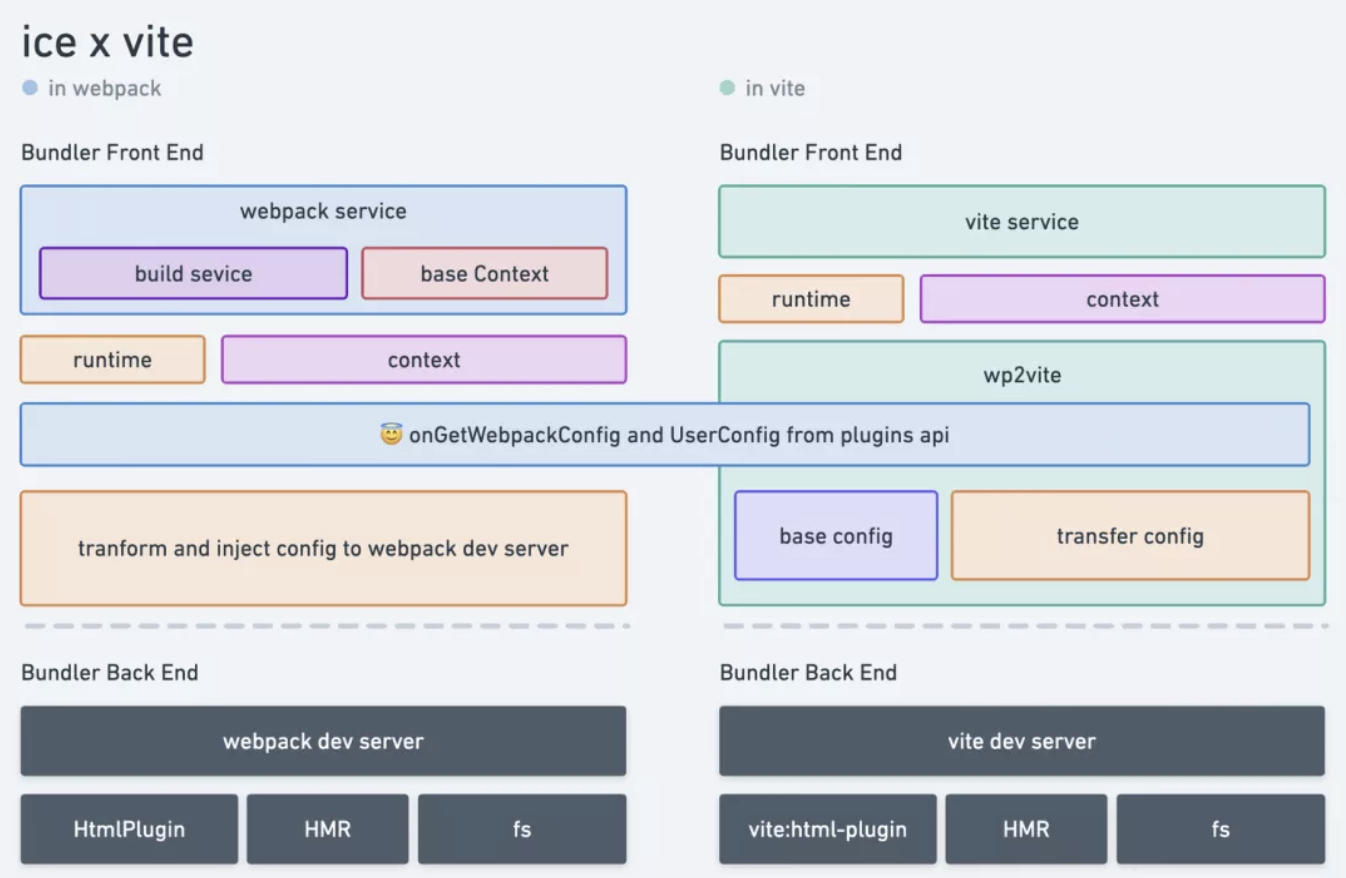Click the blue legend dot beside in webpack
Screen dimensions: 1346x878
(x=30, y=88)
